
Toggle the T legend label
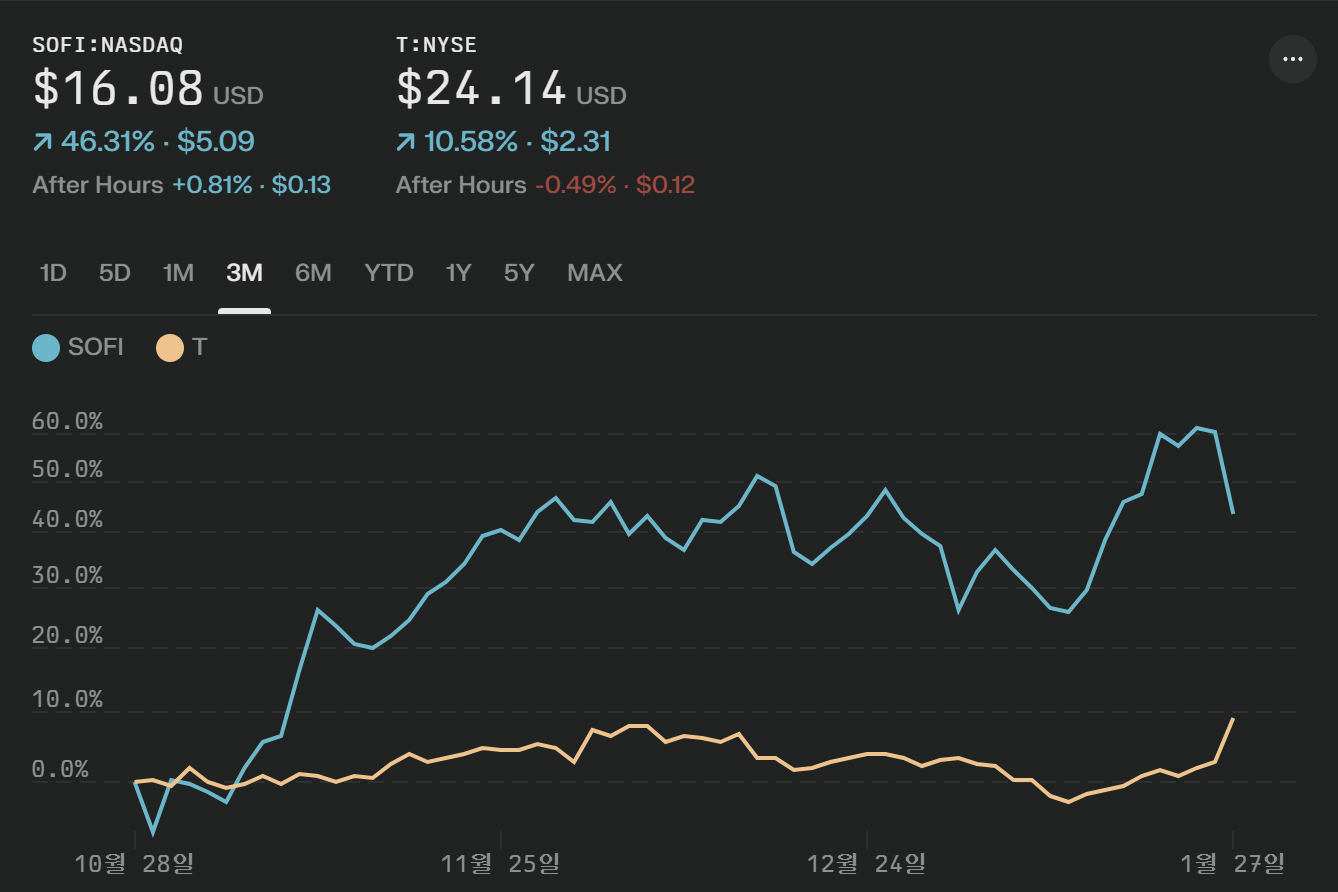tap(200, 348)
